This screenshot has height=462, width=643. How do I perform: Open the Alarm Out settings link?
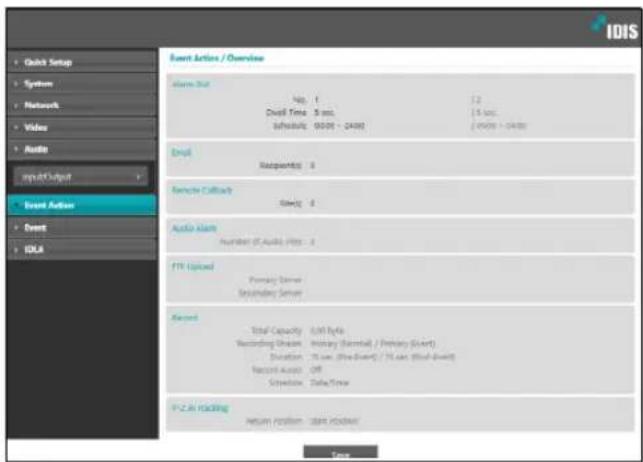pos(191,84)
